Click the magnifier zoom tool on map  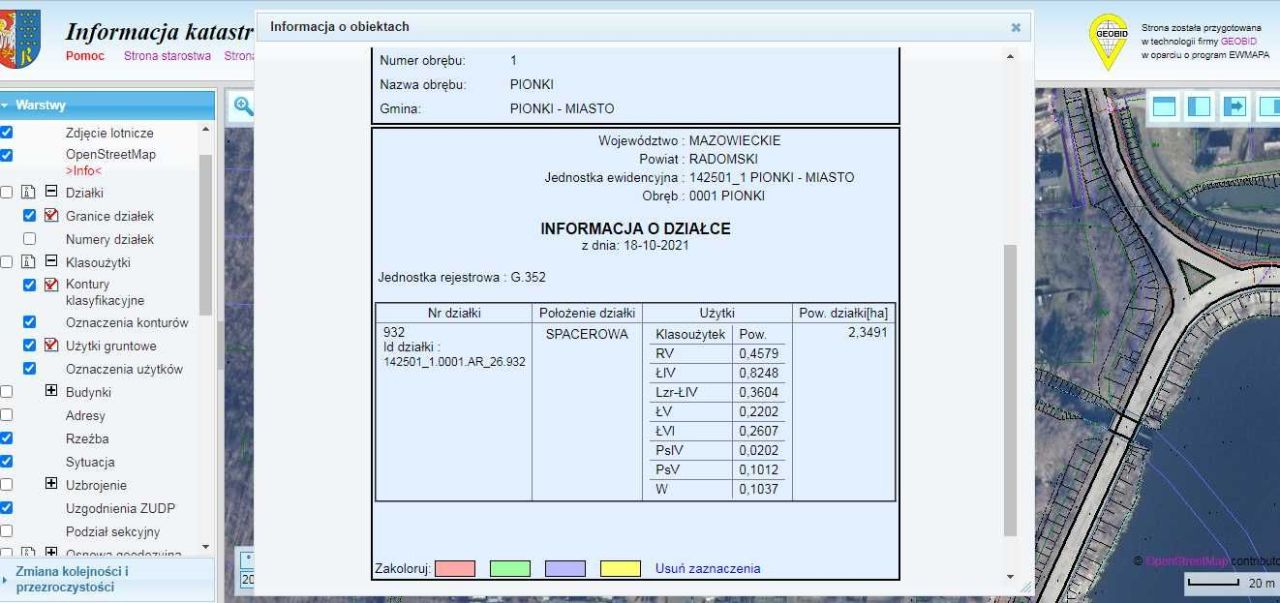(242, 106)
